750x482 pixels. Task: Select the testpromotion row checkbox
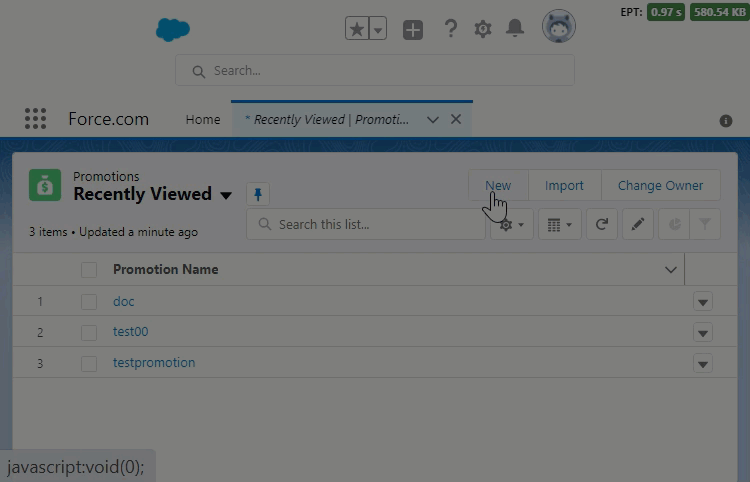click(89, 363)
